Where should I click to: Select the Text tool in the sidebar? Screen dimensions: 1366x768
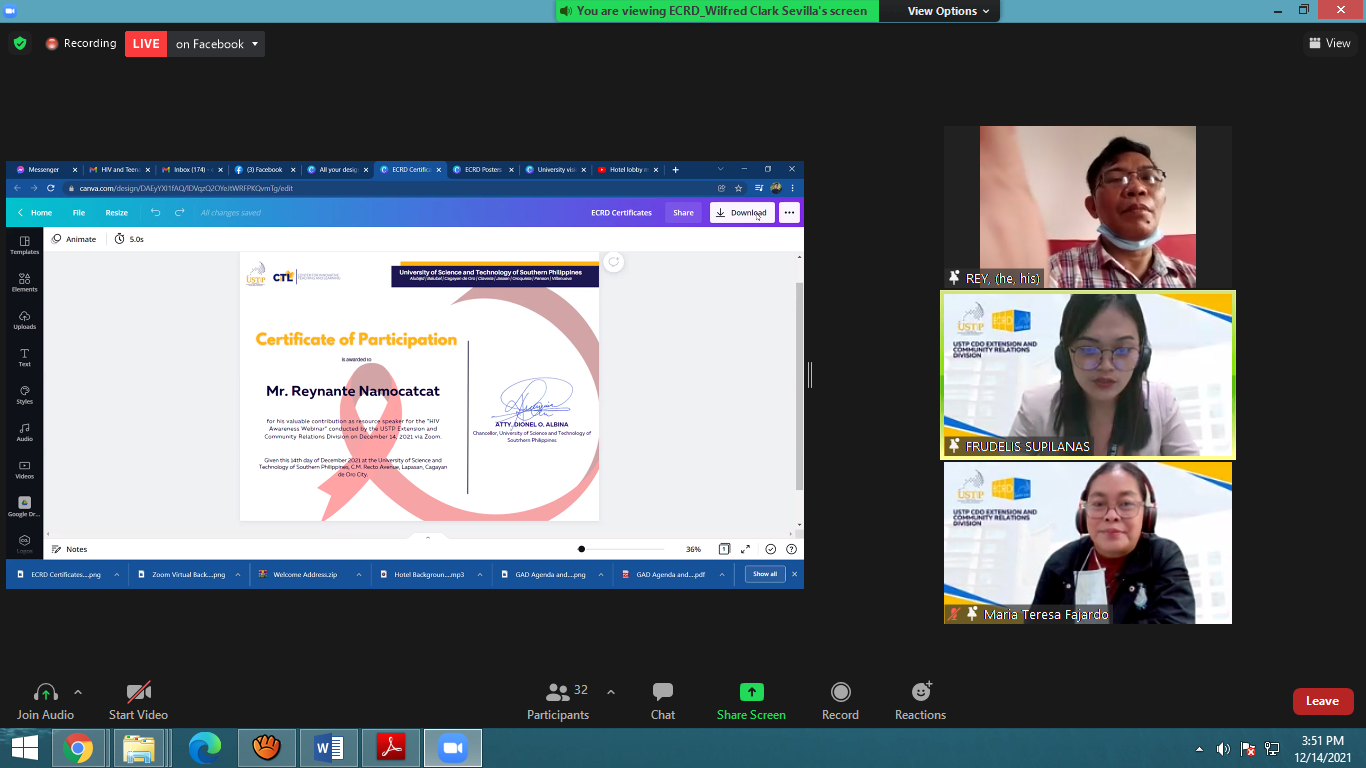coord(23,358)
